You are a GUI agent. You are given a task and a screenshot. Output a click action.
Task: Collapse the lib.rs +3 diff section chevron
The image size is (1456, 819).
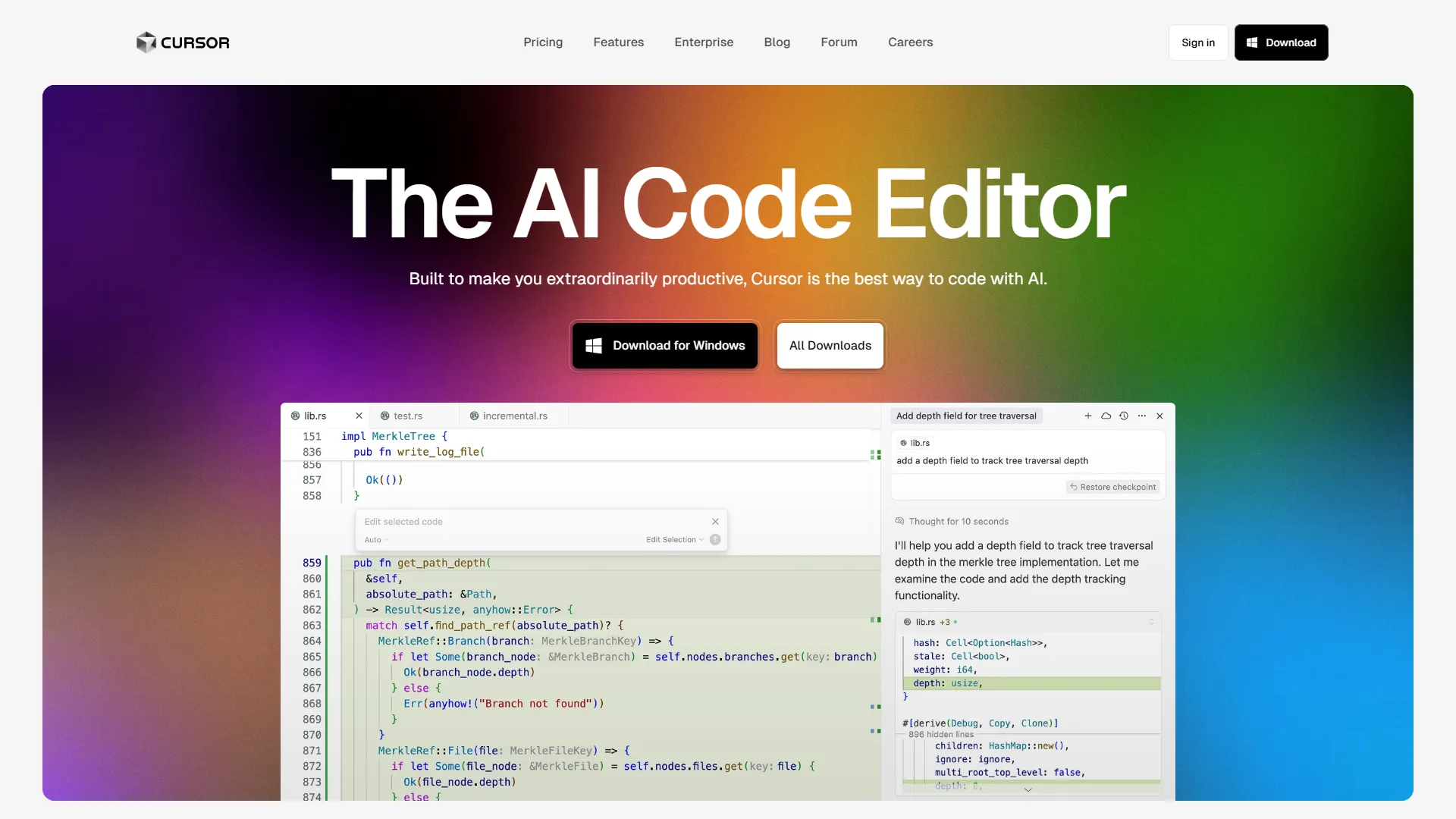(x=1151, y=621)
